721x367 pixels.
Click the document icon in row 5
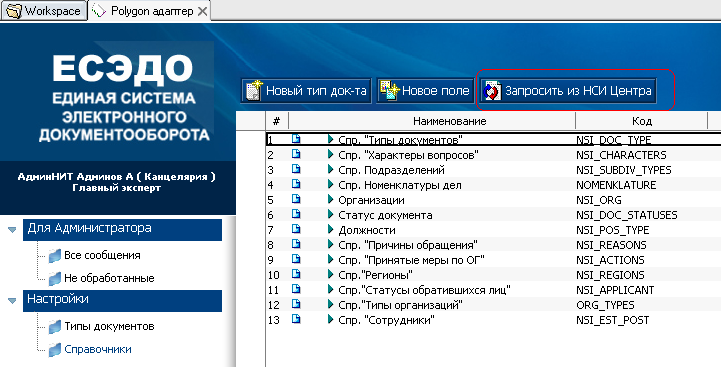296,199
